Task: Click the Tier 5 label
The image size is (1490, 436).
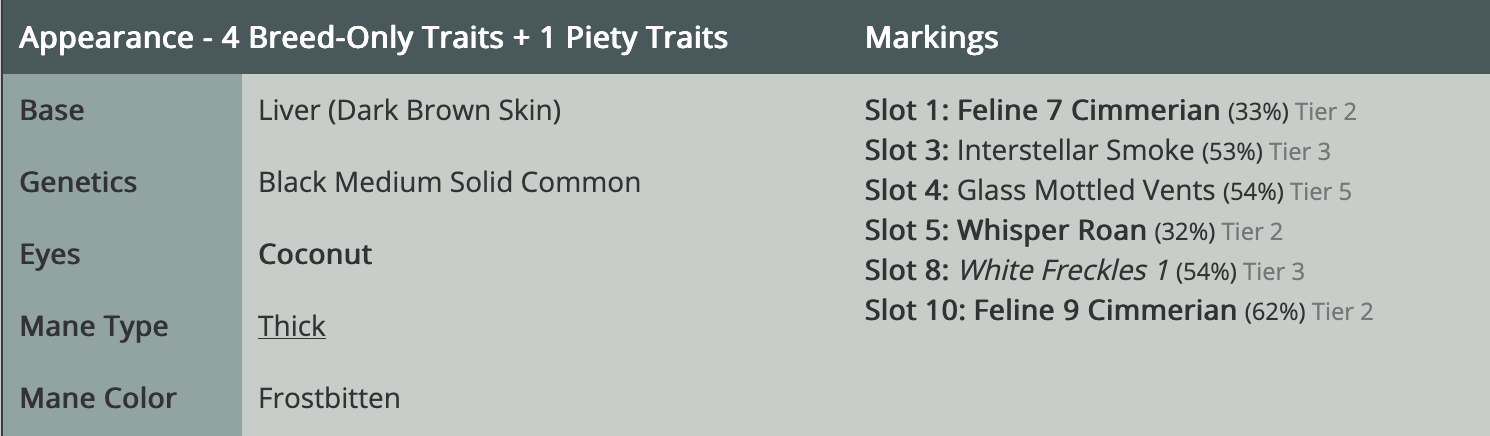Action: coord(1321,191)
